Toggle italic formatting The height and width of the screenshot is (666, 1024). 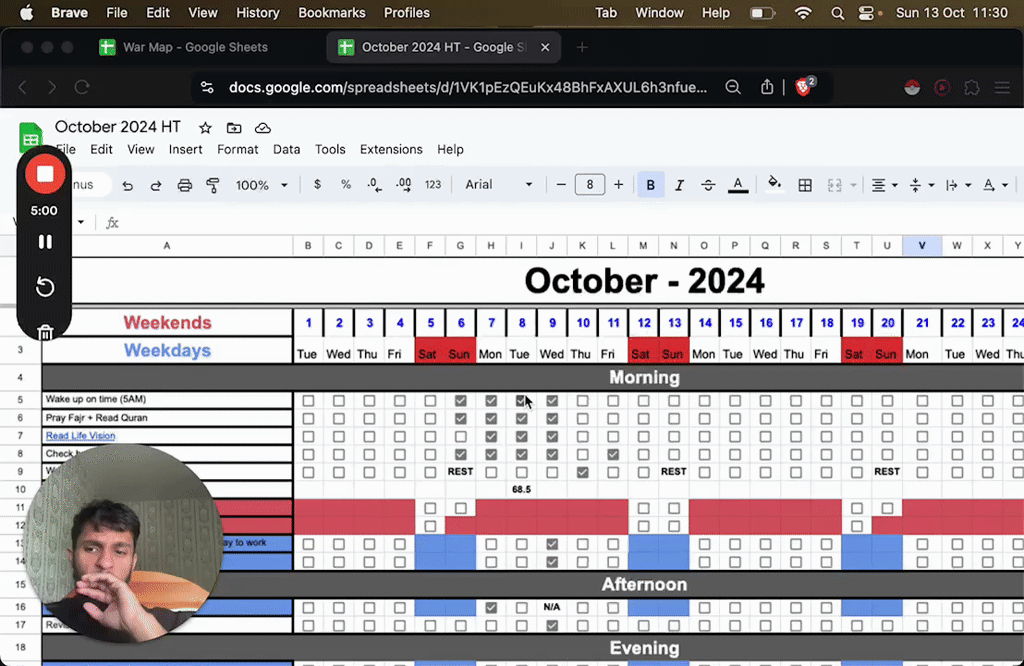[679, 185]
